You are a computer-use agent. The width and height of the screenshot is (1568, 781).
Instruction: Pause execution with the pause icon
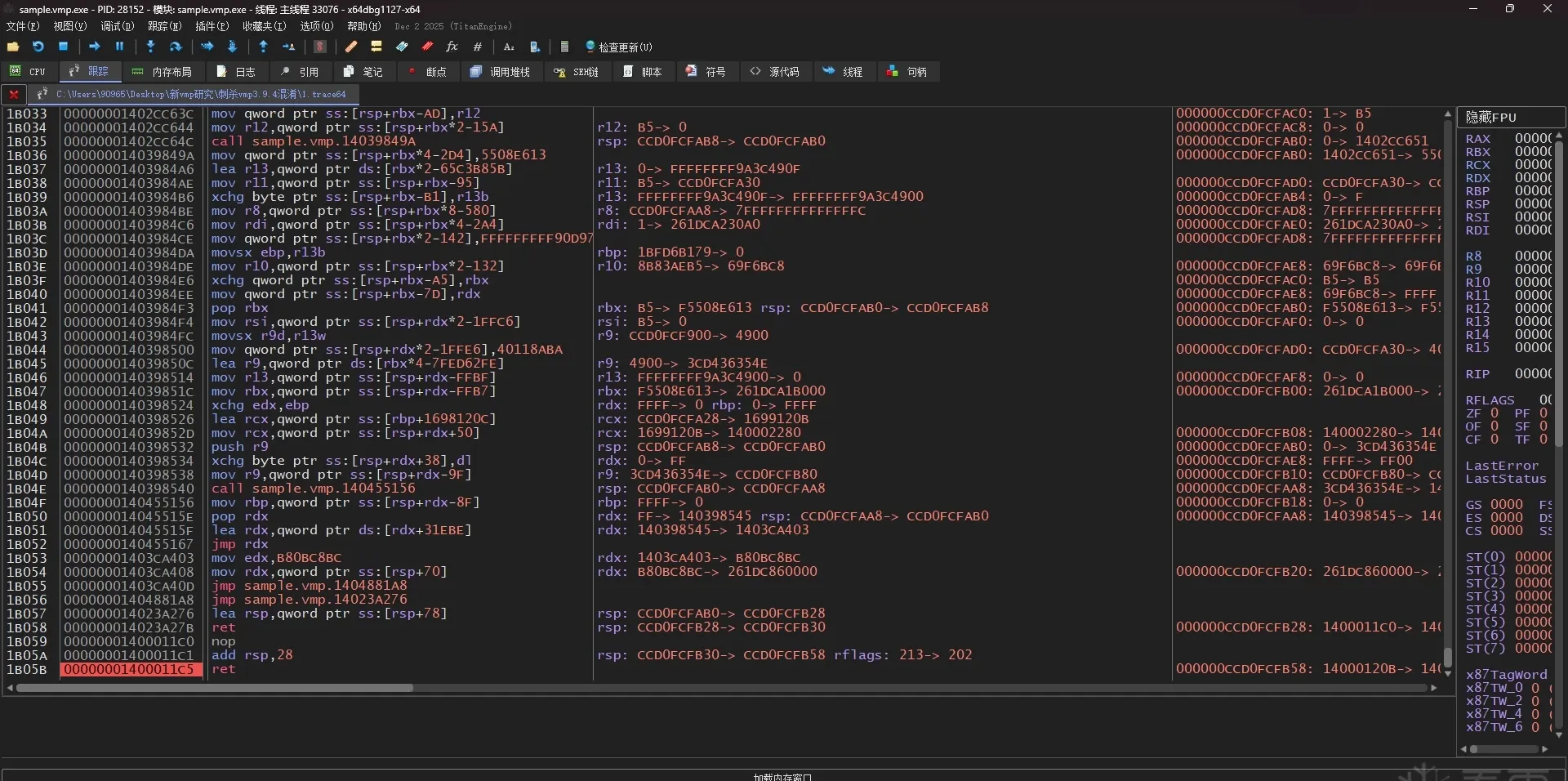[x=119, y=47]
